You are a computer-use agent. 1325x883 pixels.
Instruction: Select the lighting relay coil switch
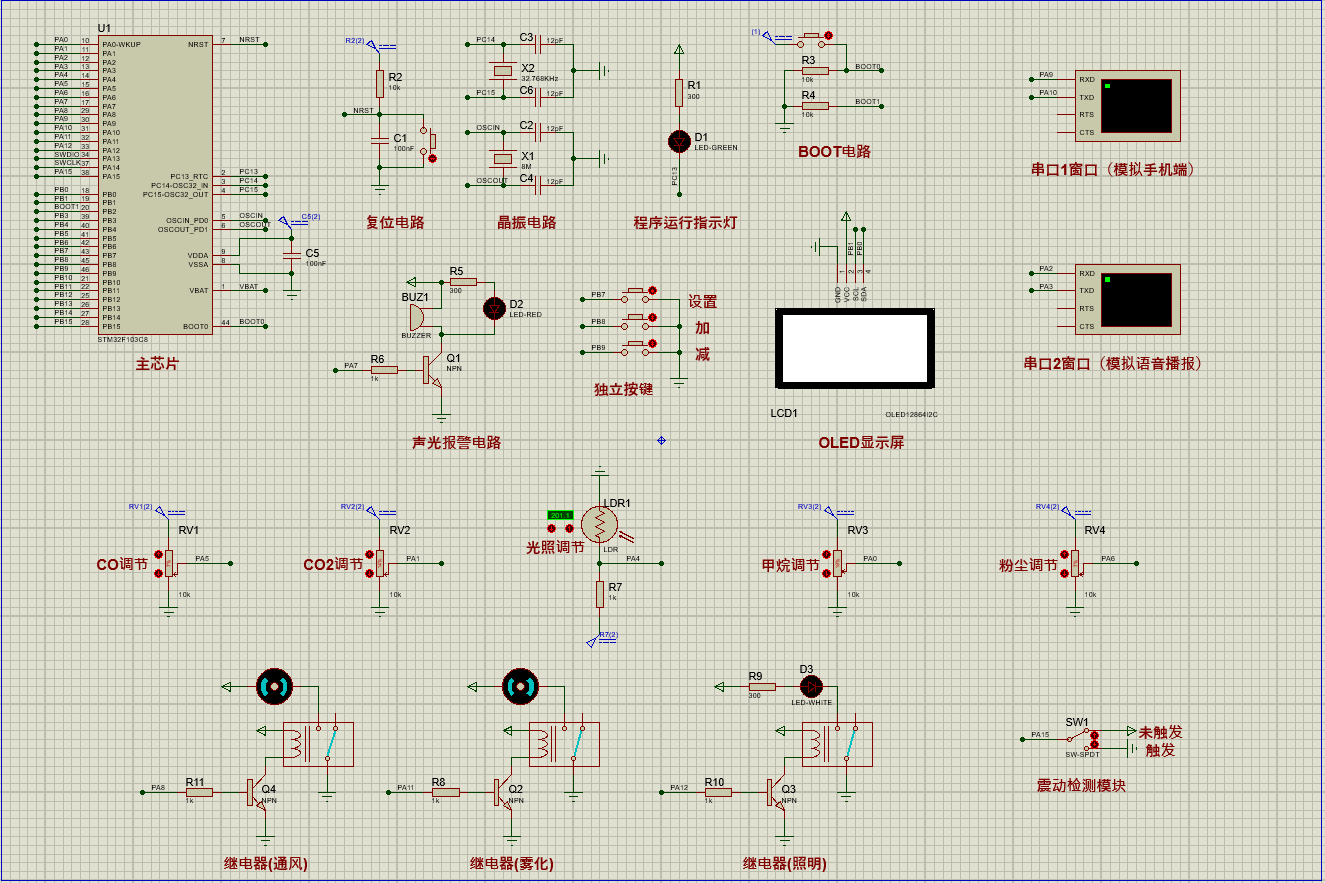pos(837,745)
